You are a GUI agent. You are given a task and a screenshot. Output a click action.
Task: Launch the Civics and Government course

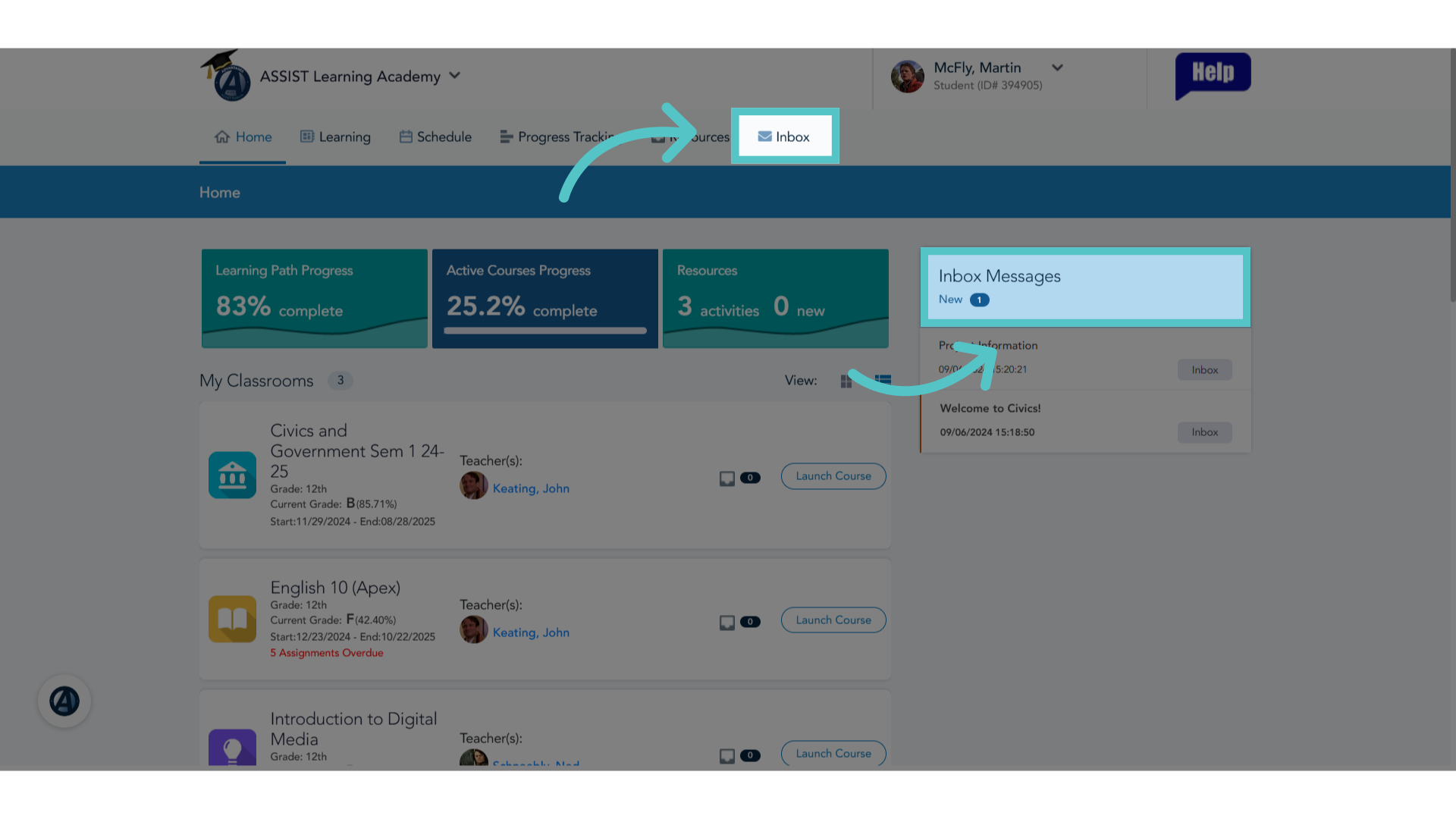[x=833, y=476]
